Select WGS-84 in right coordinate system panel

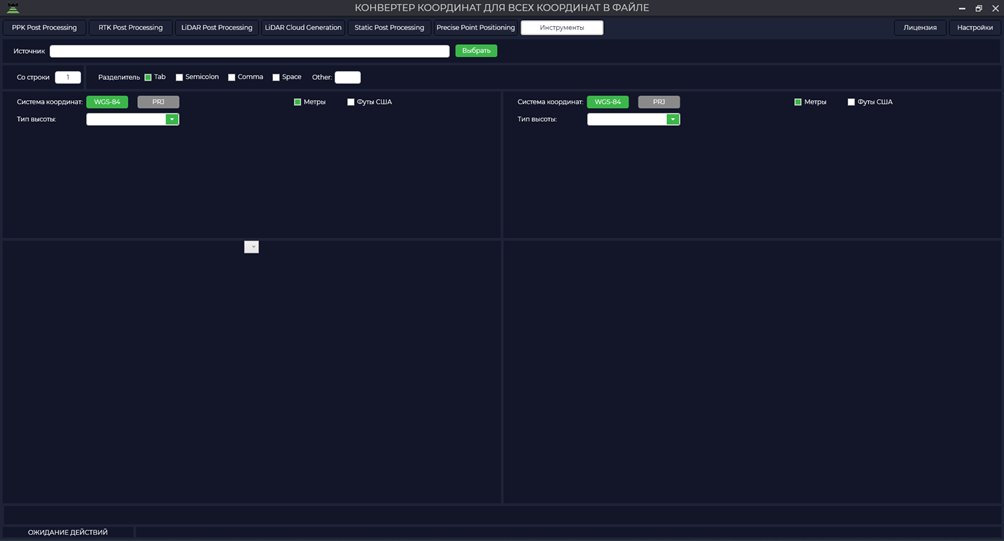click(608, 102)
